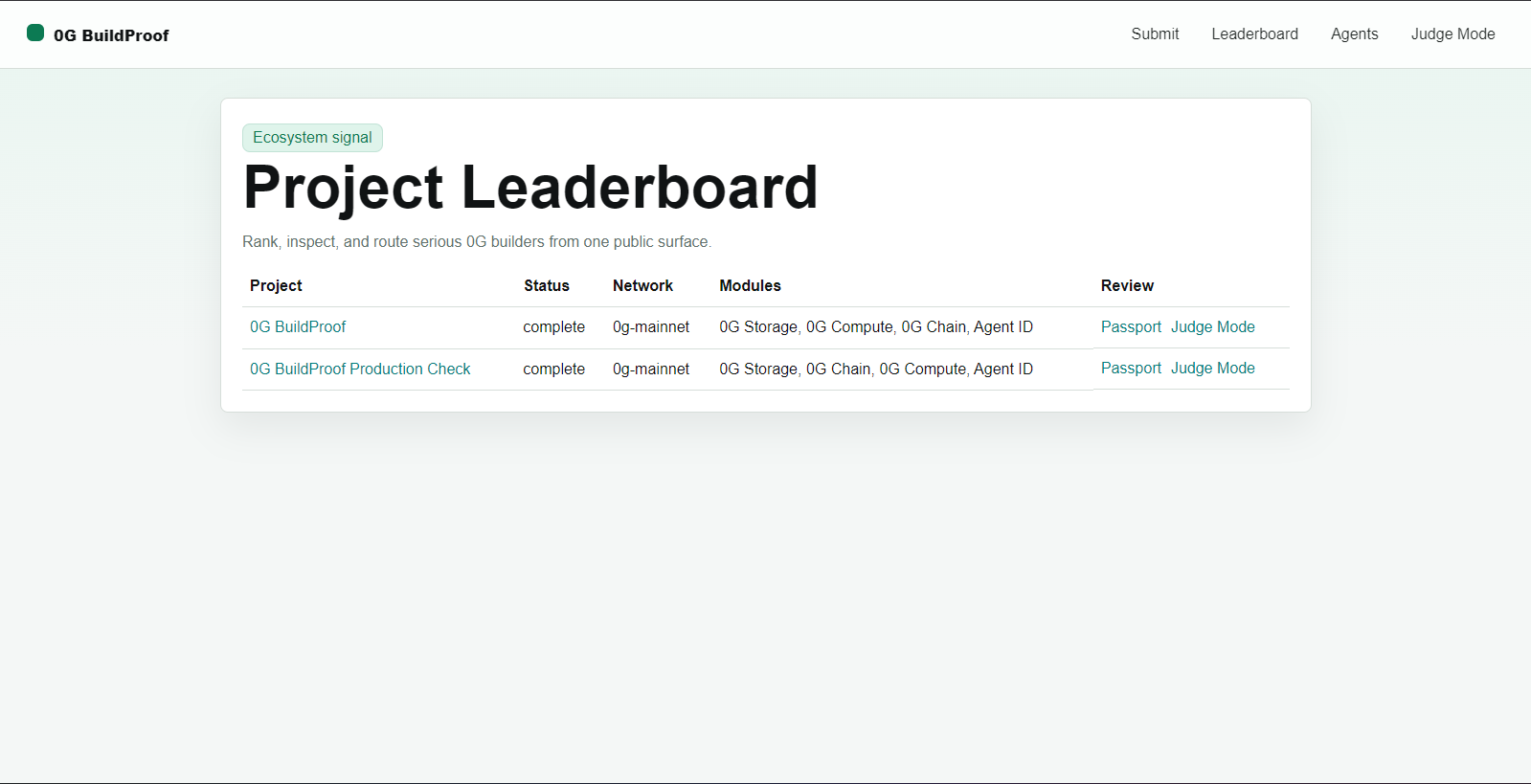Open the Submit page from top navigation
1531x784 pixels.
pyautogui.click(x=1155, y=34)
